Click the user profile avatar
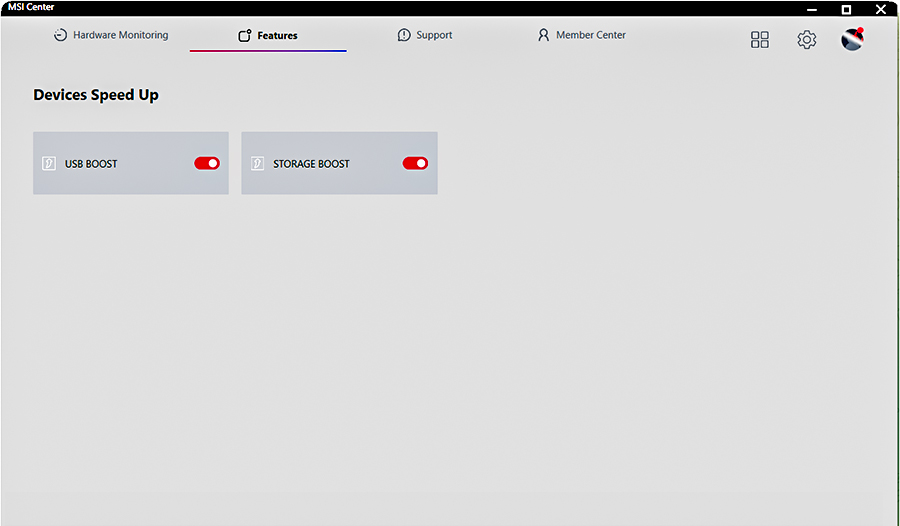The height and width of the screenshot is (526, 900). [852, 39]
